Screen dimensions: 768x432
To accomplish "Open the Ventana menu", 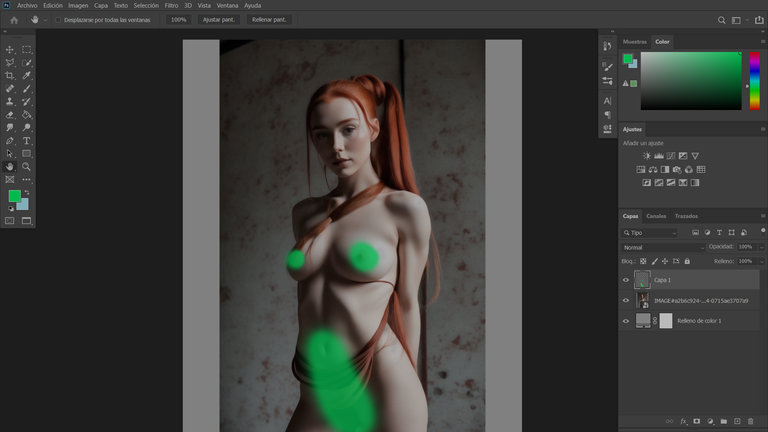I will point(227,6).
